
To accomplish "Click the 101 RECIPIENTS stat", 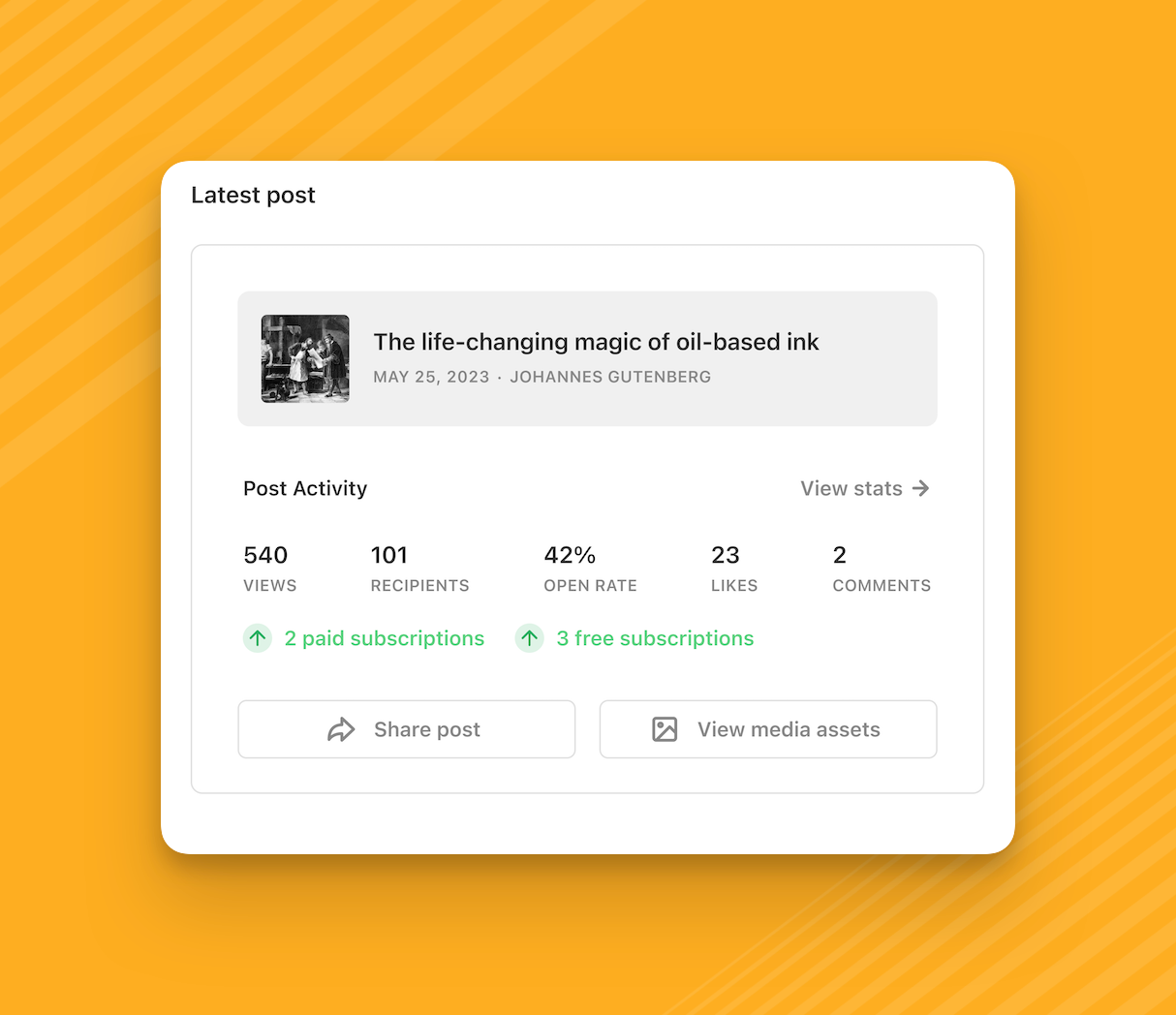I will pyautogui.click(x=419, y=567).
